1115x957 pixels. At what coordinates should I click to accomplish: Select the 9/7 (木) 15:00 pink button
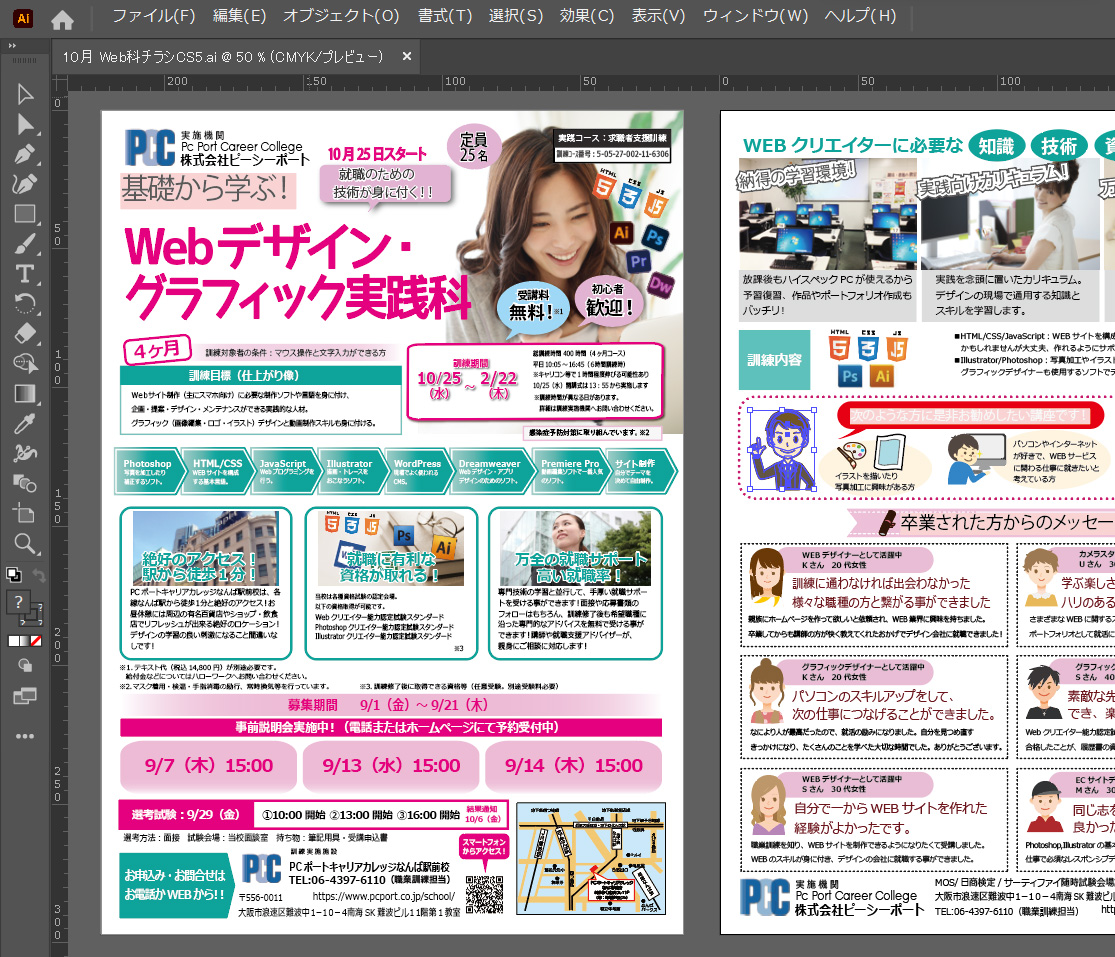point(209,766)
